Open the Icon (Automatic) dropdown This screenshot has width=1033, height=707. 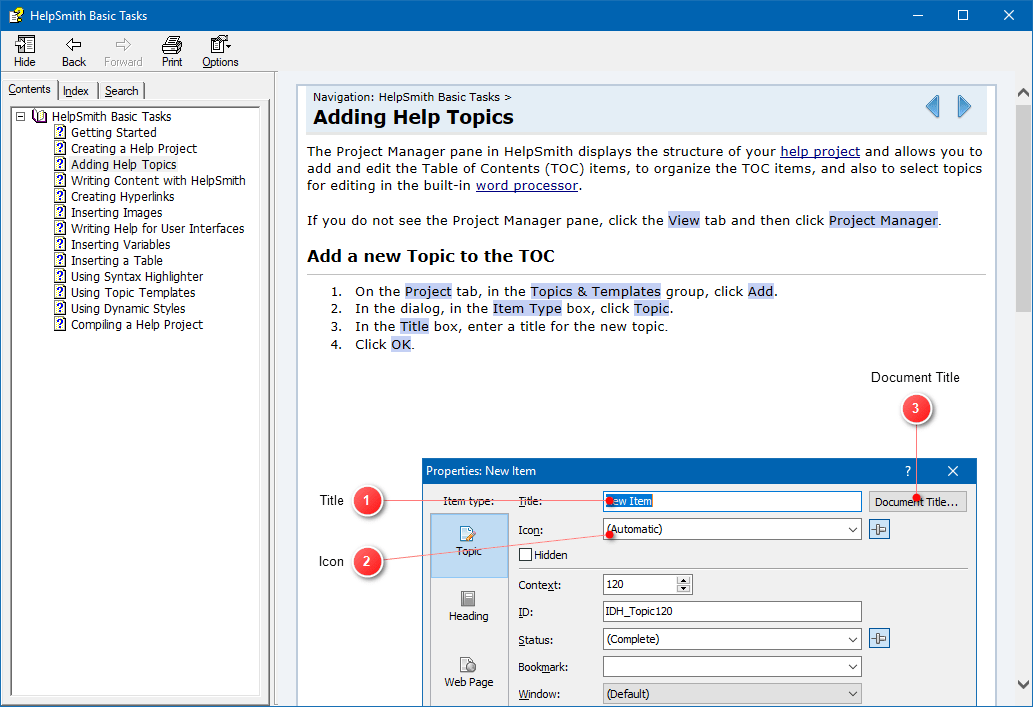point(852,529)
